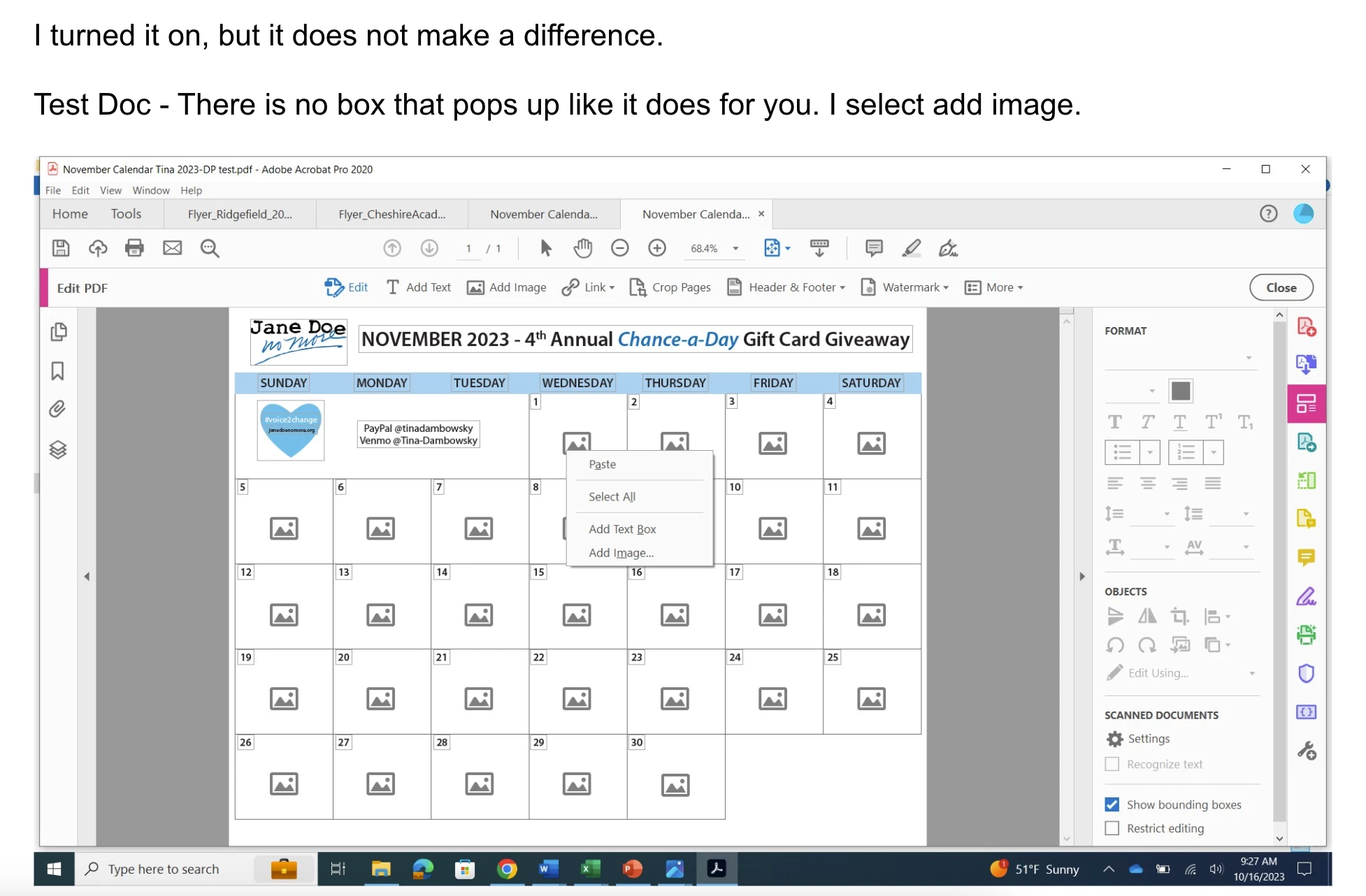Open the Attachments paperclip panel

click(58, 409)
